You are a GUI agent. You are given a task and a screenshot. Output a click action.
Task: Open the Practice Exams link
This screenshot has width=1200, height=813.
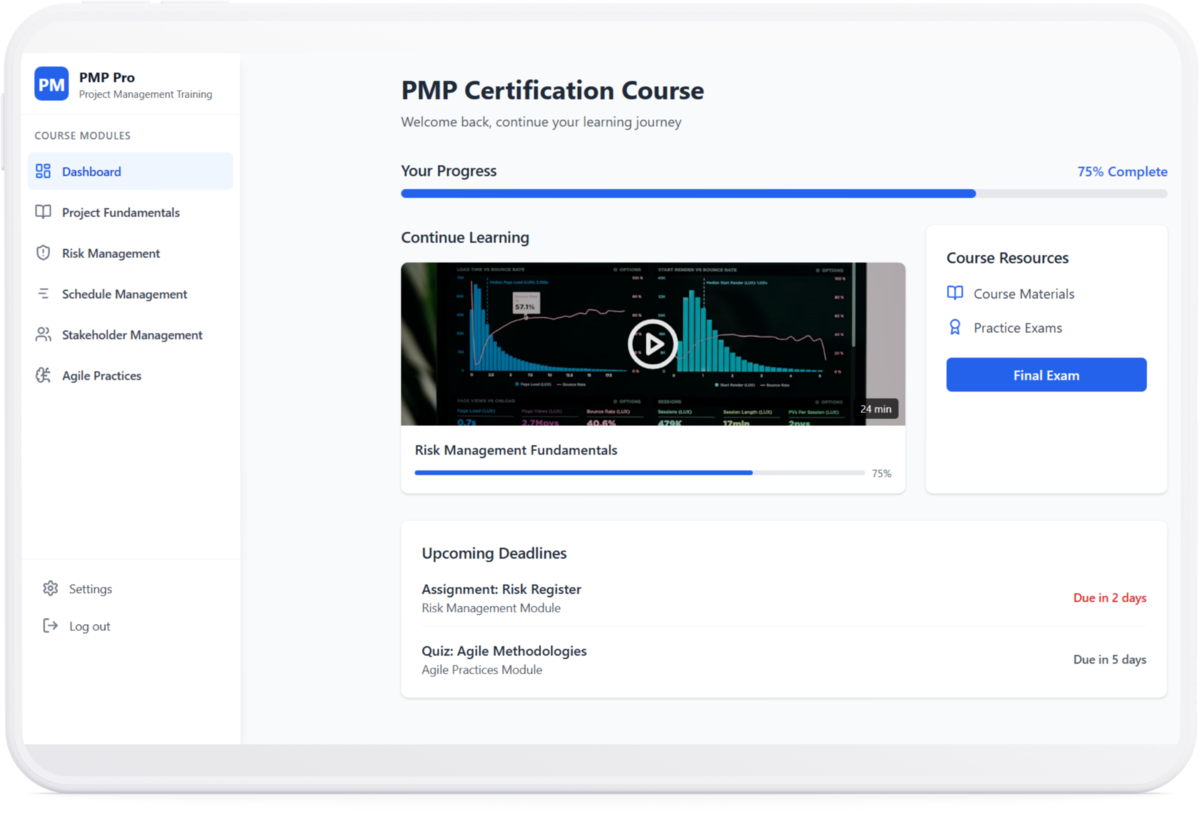1017,328
